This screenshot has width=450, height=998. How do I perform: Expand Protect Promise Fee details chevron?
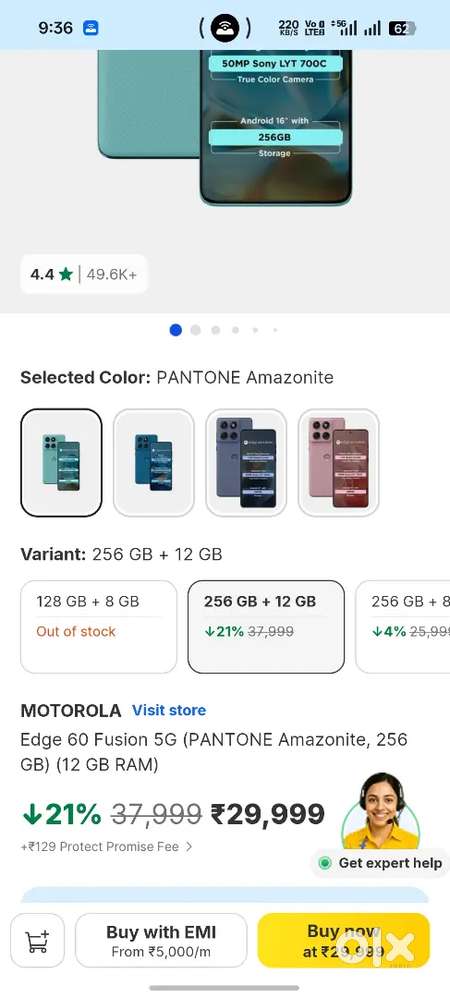coord(188,847)
